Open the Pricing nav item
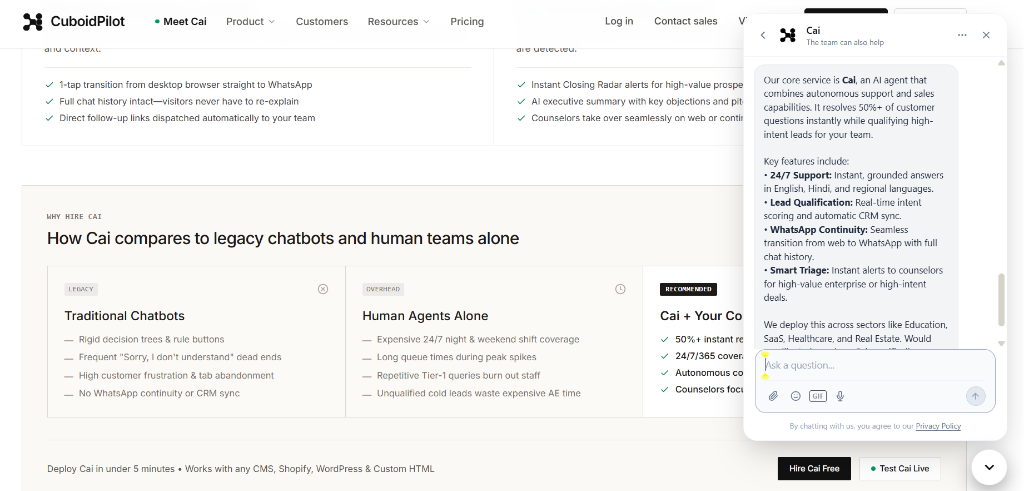 [x=467, y=22]
